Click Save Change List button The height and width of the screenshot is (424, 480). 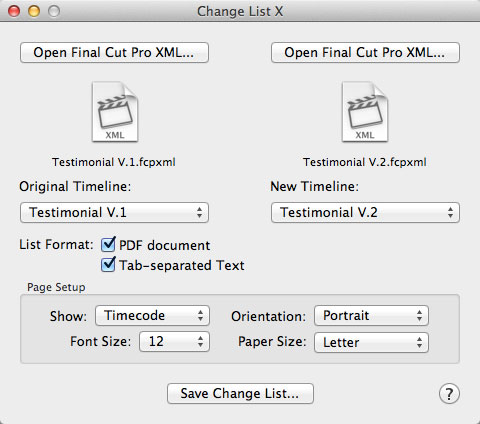tap(240, 393)
